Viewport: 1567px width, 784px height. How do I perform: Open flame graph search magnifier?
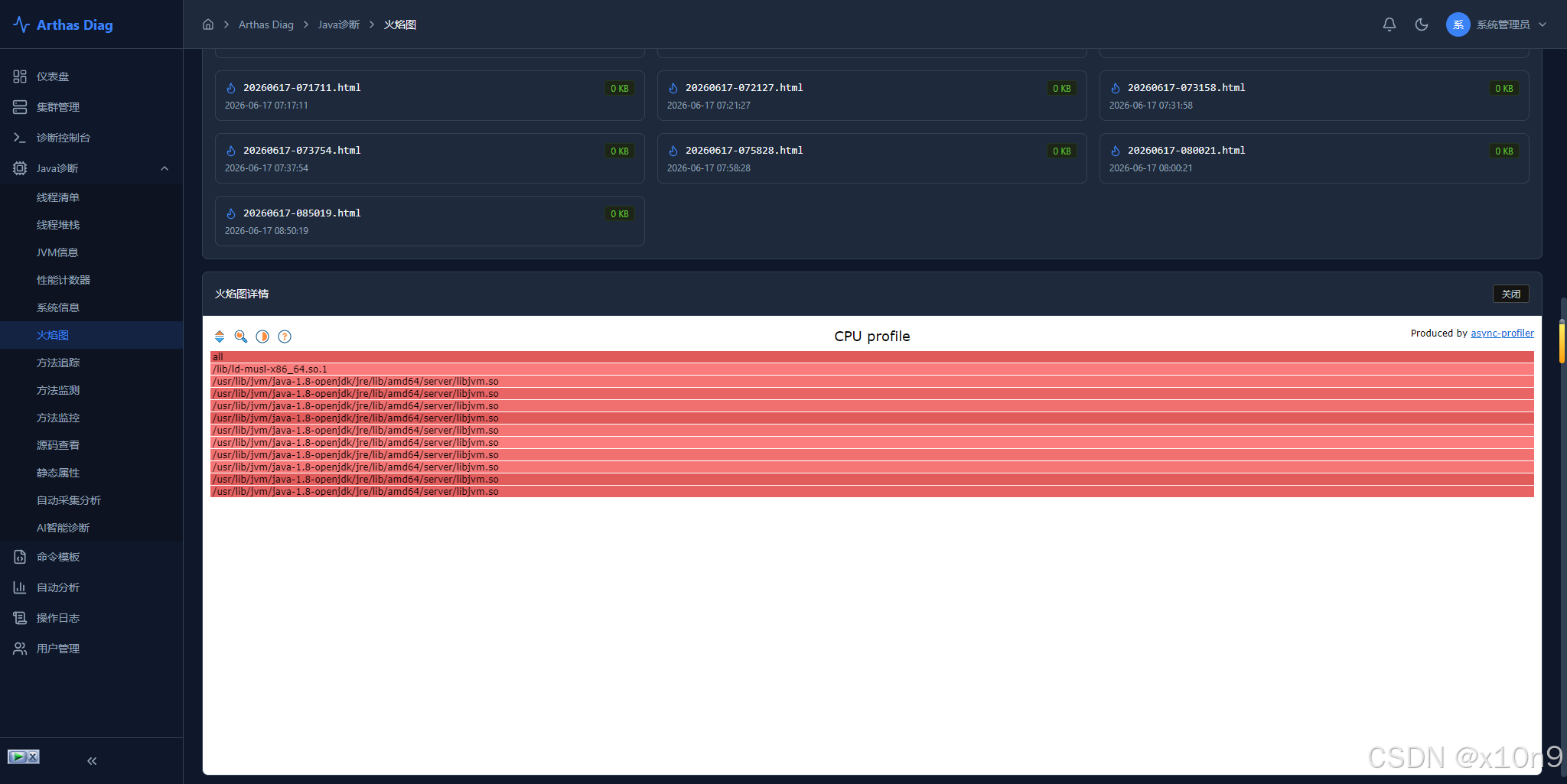coord(241,337)
